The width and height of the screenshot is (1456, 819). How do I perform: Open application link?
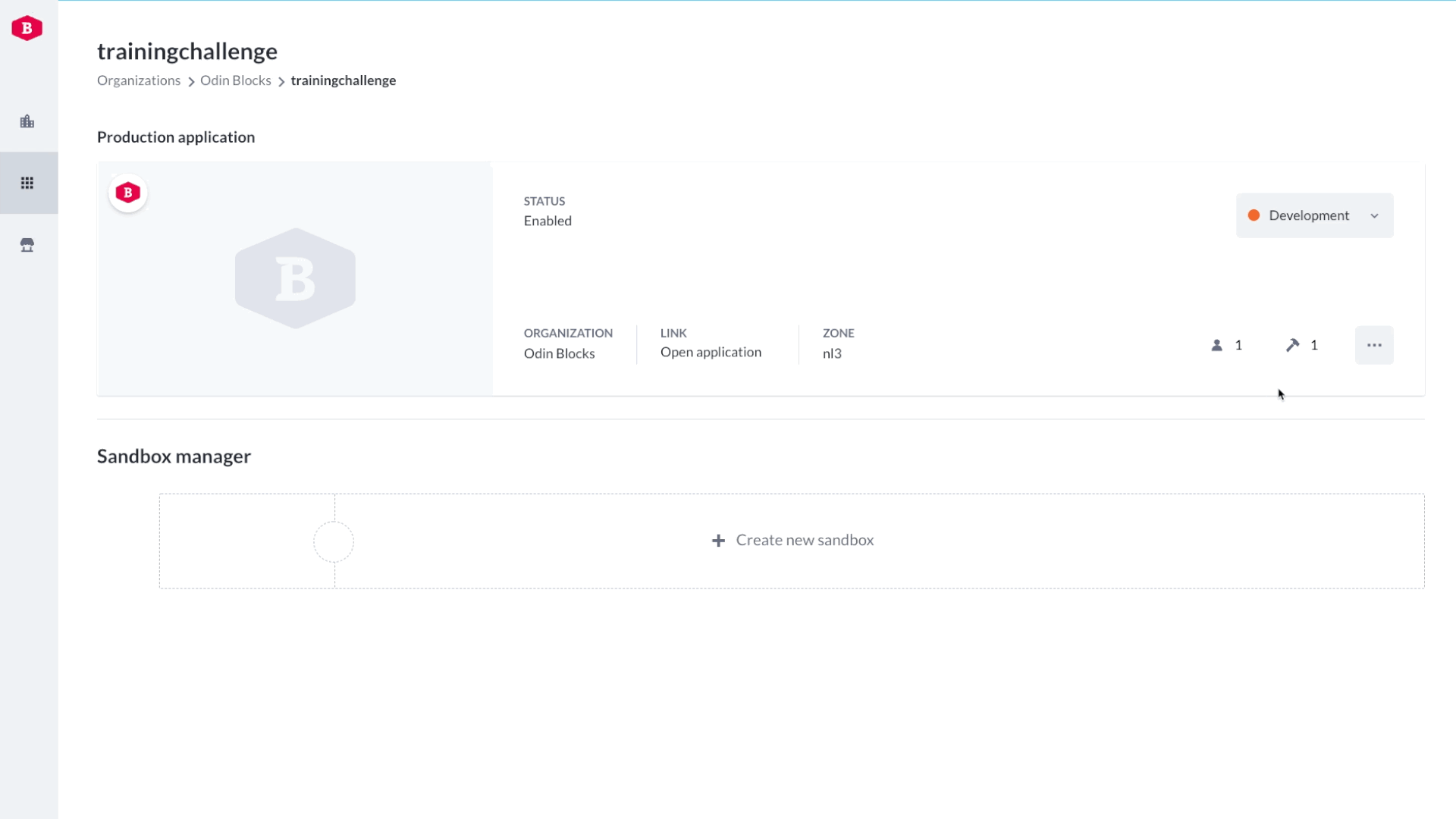tap(711, 352)
